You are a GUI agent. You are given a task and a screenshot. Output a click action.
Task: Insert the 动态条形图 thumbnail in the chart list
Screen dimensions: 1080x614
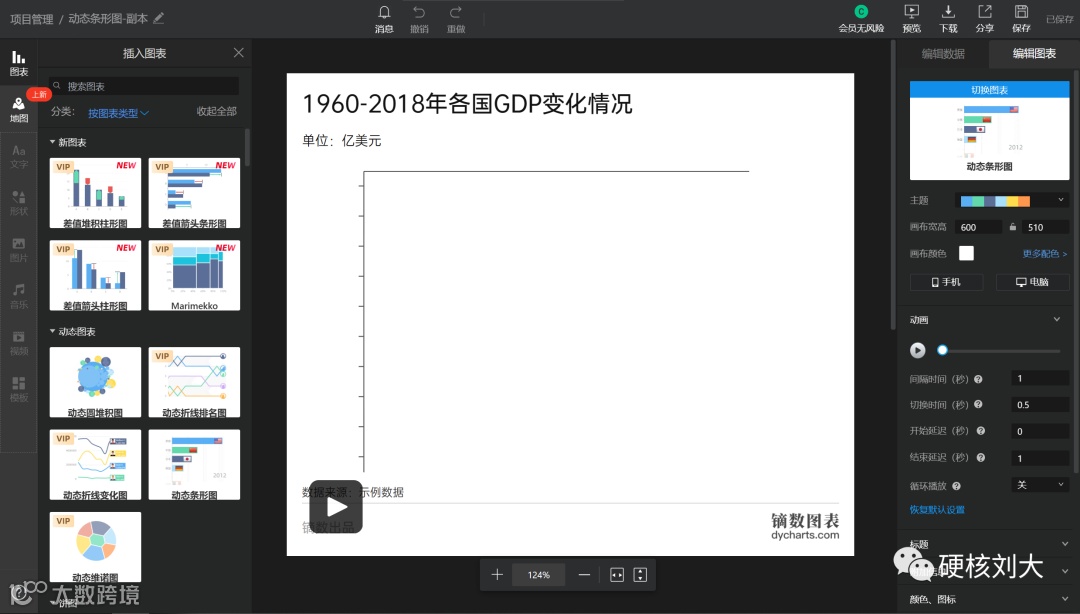[194, 464]
